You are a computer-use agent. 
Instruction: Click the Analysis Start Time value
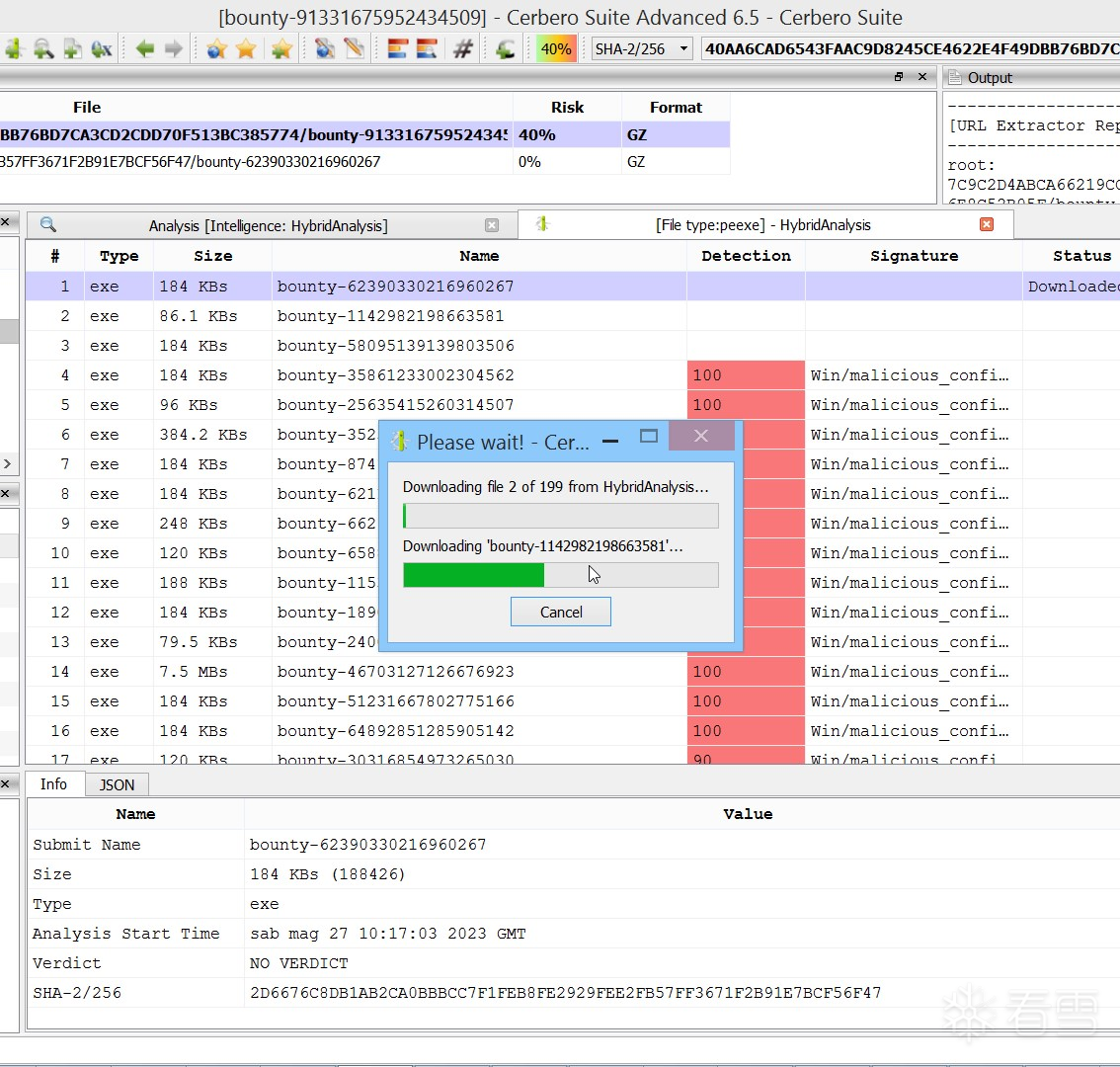387,934
